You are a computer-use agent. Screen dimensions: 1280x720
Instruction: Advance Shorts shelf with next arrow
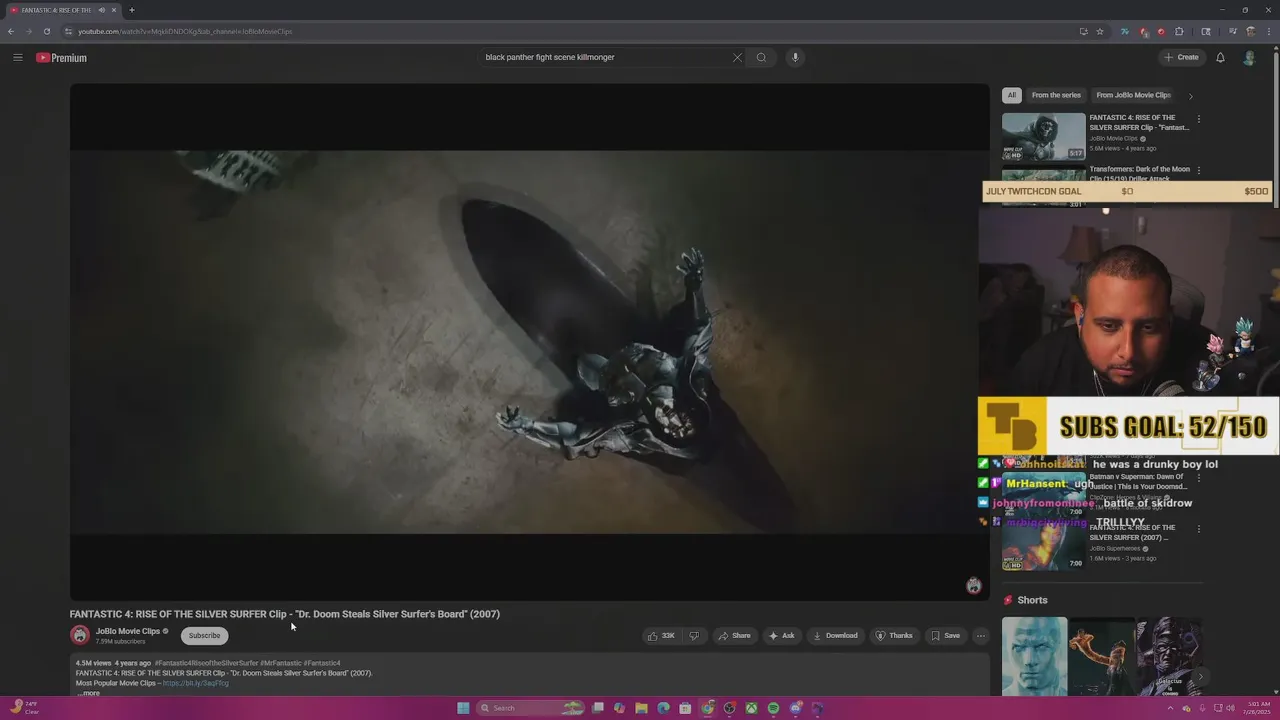[x=1200, y=677]
